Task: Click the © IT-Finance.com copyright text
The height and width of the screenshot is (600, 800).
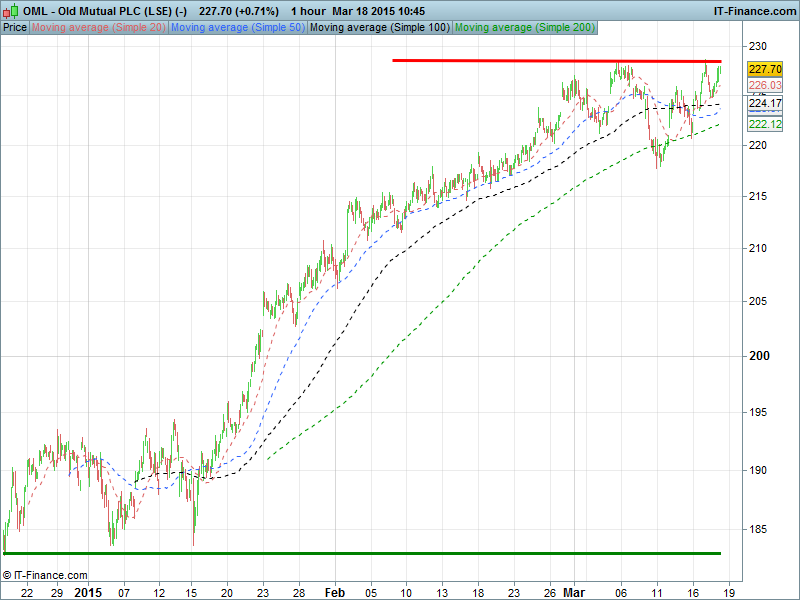Action: (x=45, y=575)
